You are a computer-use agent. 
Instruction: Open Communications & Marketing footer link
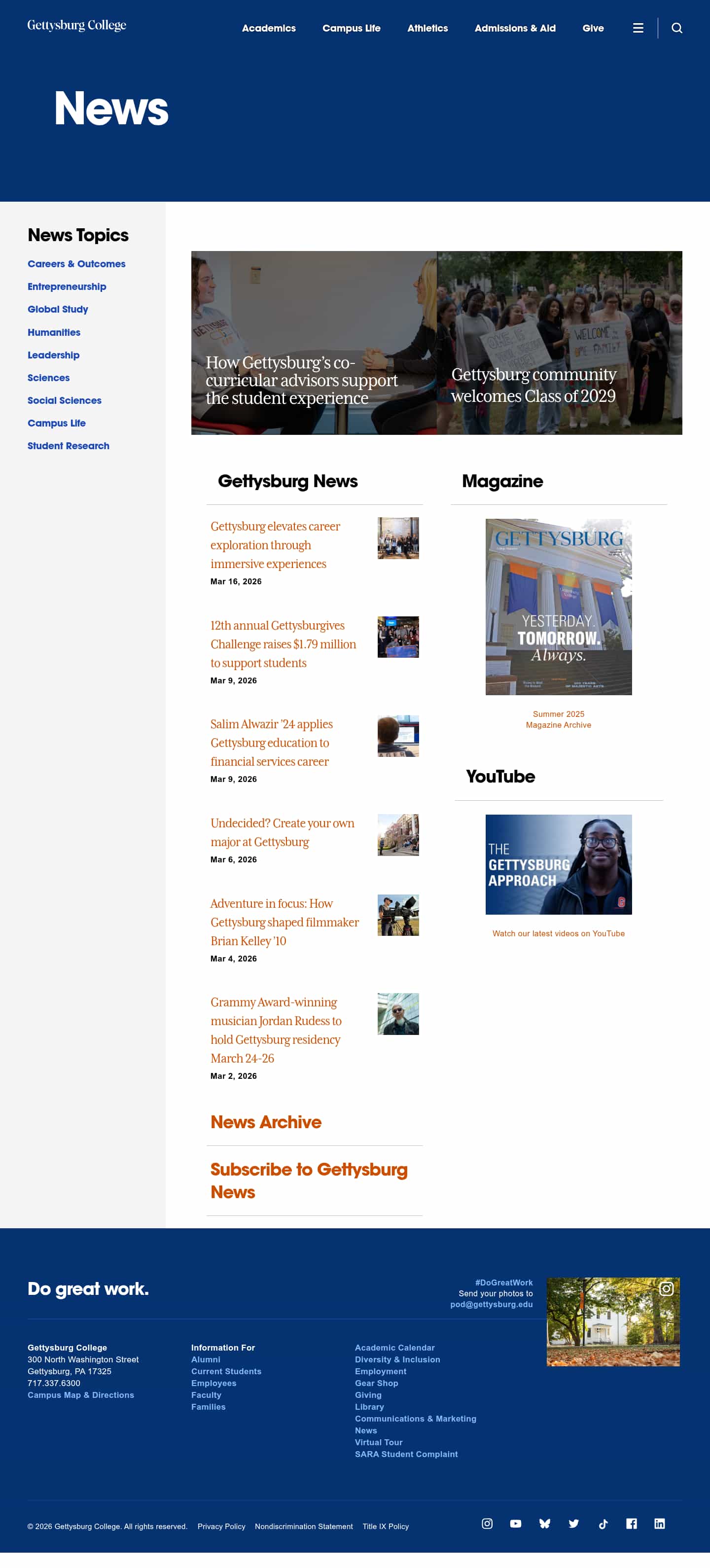pos(415,1419)
